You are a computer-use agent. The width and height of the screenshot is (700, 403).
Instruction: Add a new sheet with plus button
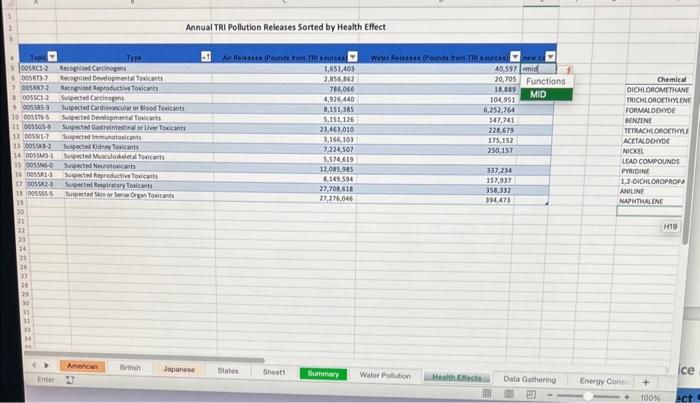(646, 382)
